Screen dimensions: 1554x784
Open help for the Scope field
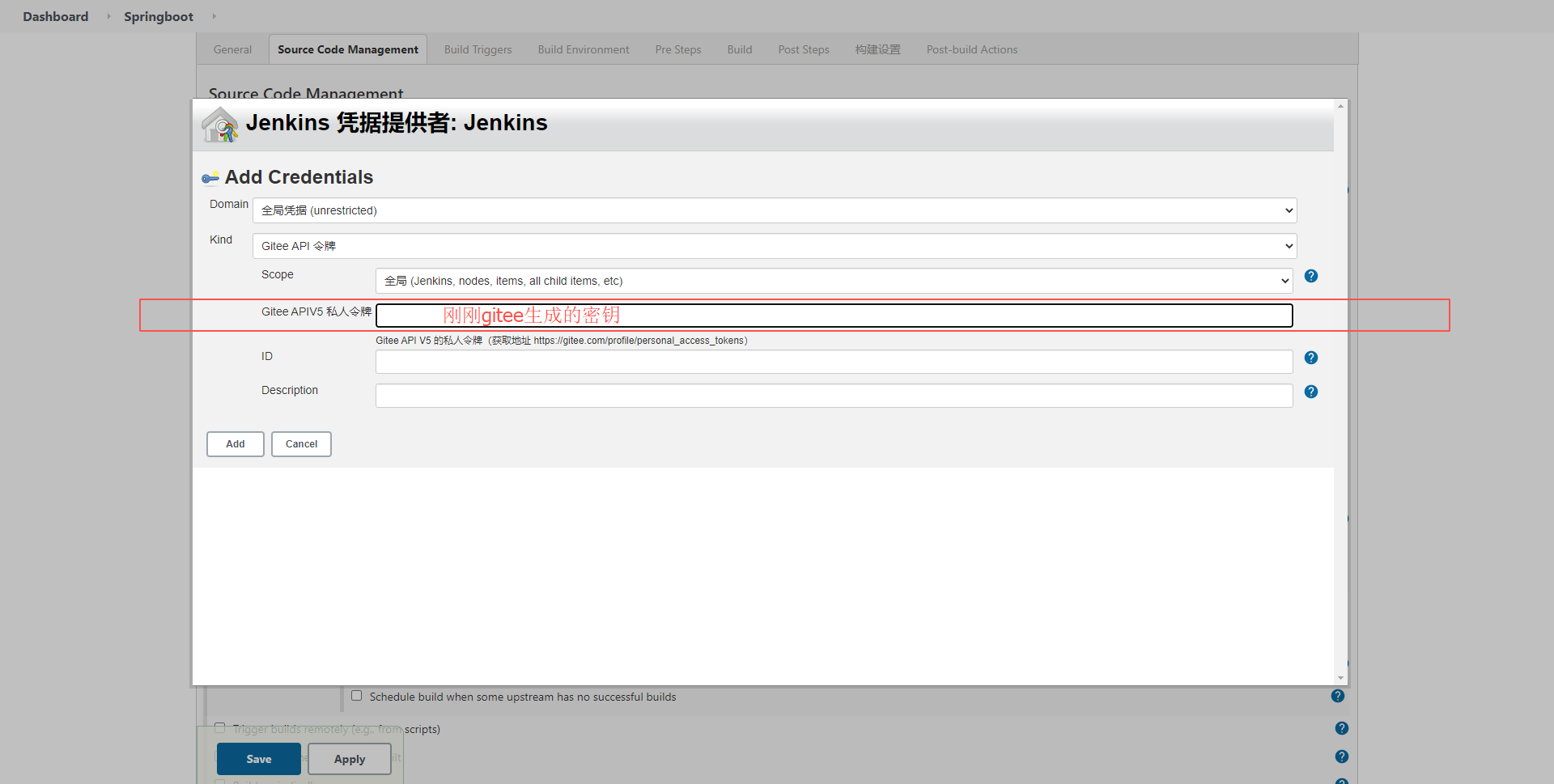tap(1311, 276)
